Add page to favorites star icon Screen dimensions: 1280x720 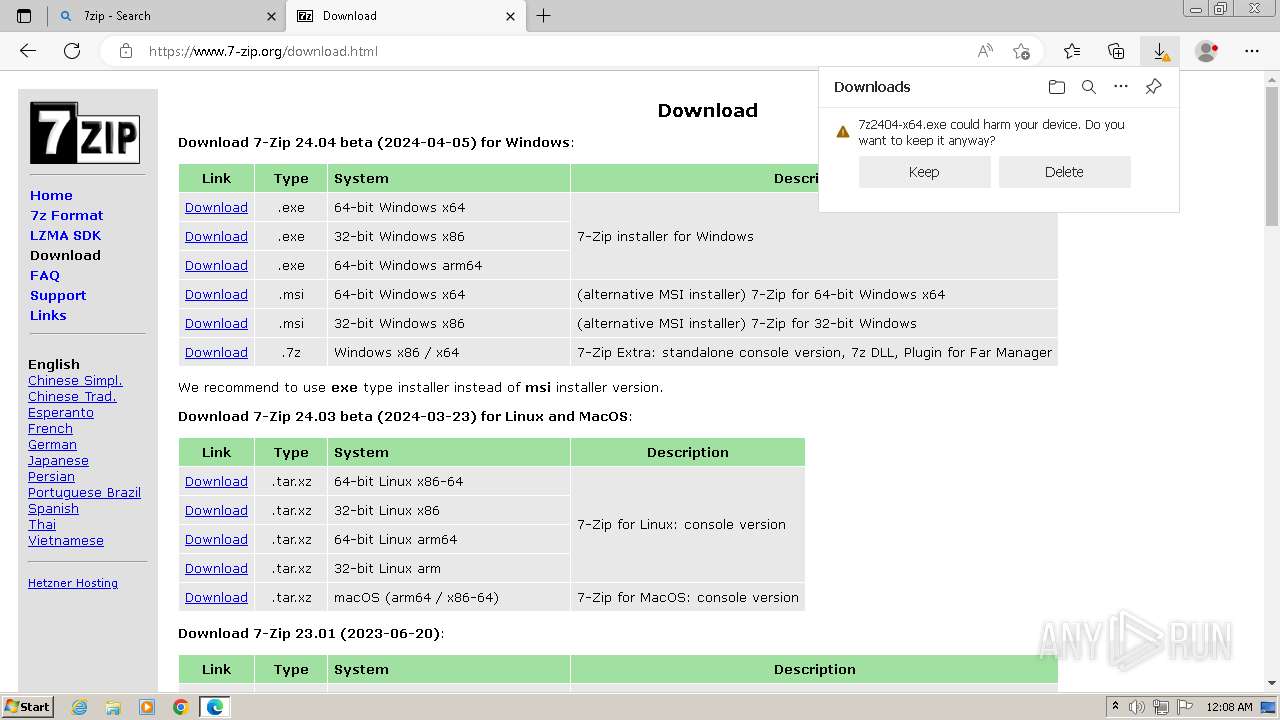pyautogui.click(x=1021, y=51)
